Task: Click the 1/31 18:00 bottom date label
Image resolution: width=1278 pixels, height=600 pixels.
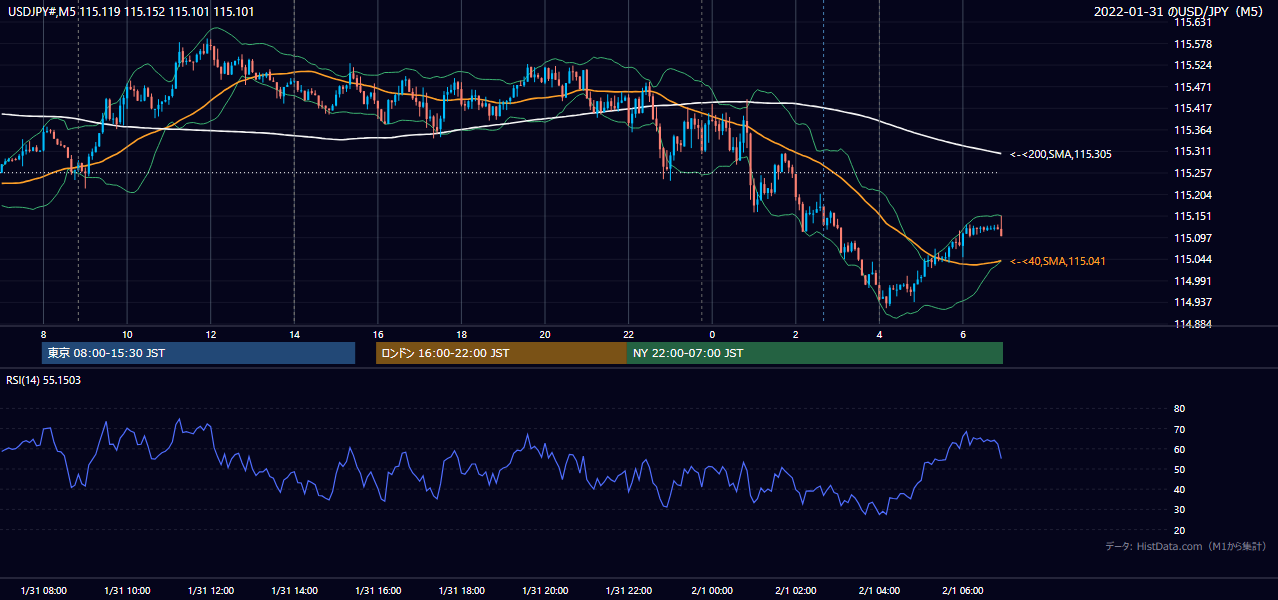Action: 461,591
